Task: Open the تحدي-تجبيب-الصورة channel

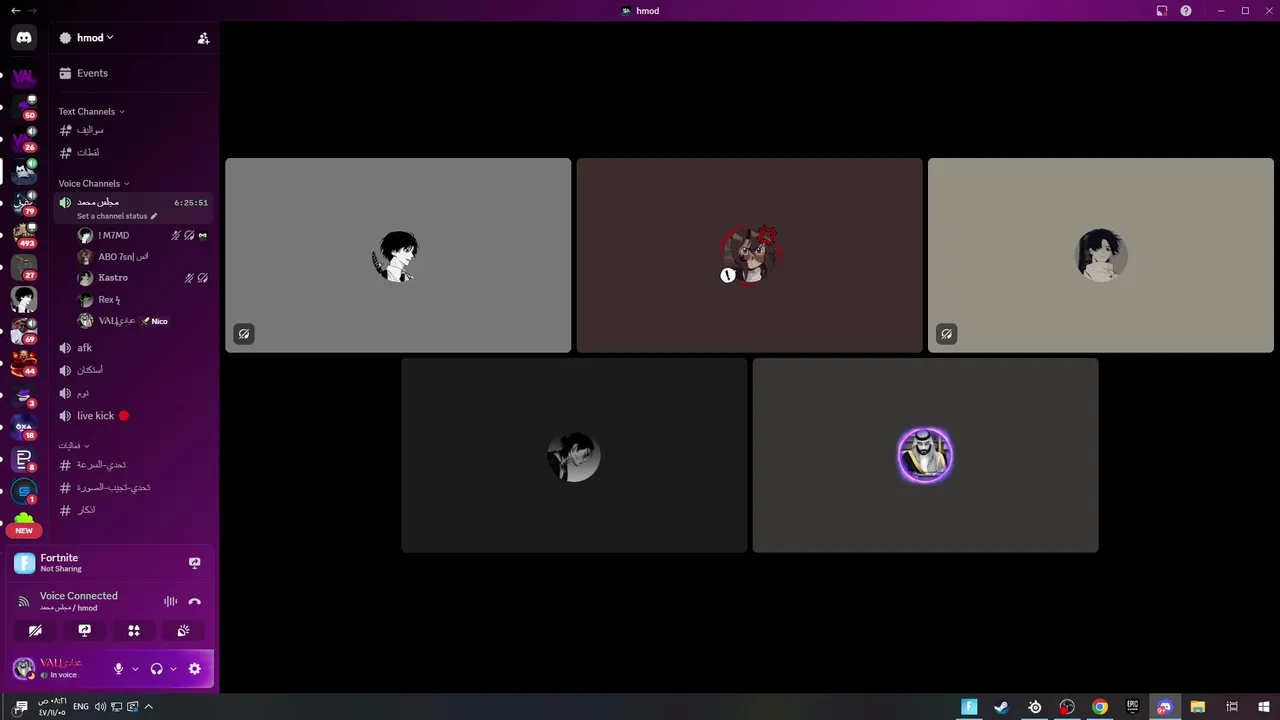Action: pyautogui.click(x=133, y=487)
